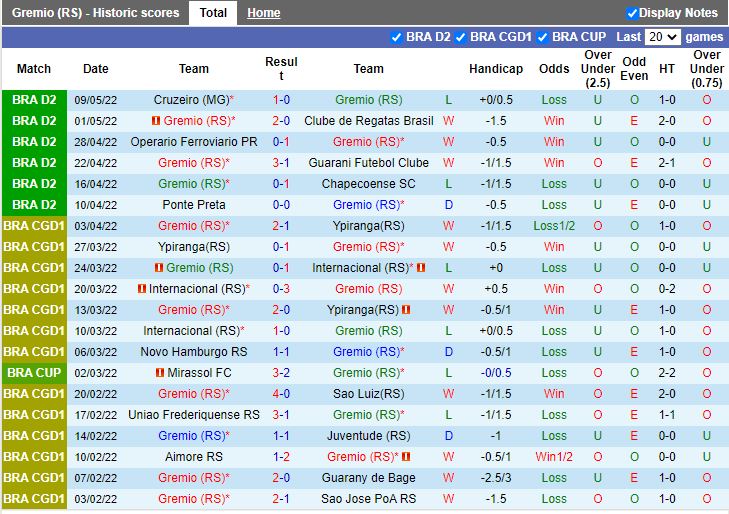Click 4-0 score versus Sao Luiz(RS)
729x514 pixels.
(x=281, y=394)
